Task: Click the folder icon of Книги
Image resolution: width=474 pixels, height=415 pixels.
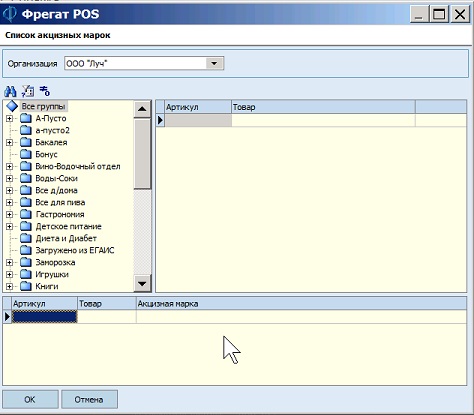Action: [26, 286]
